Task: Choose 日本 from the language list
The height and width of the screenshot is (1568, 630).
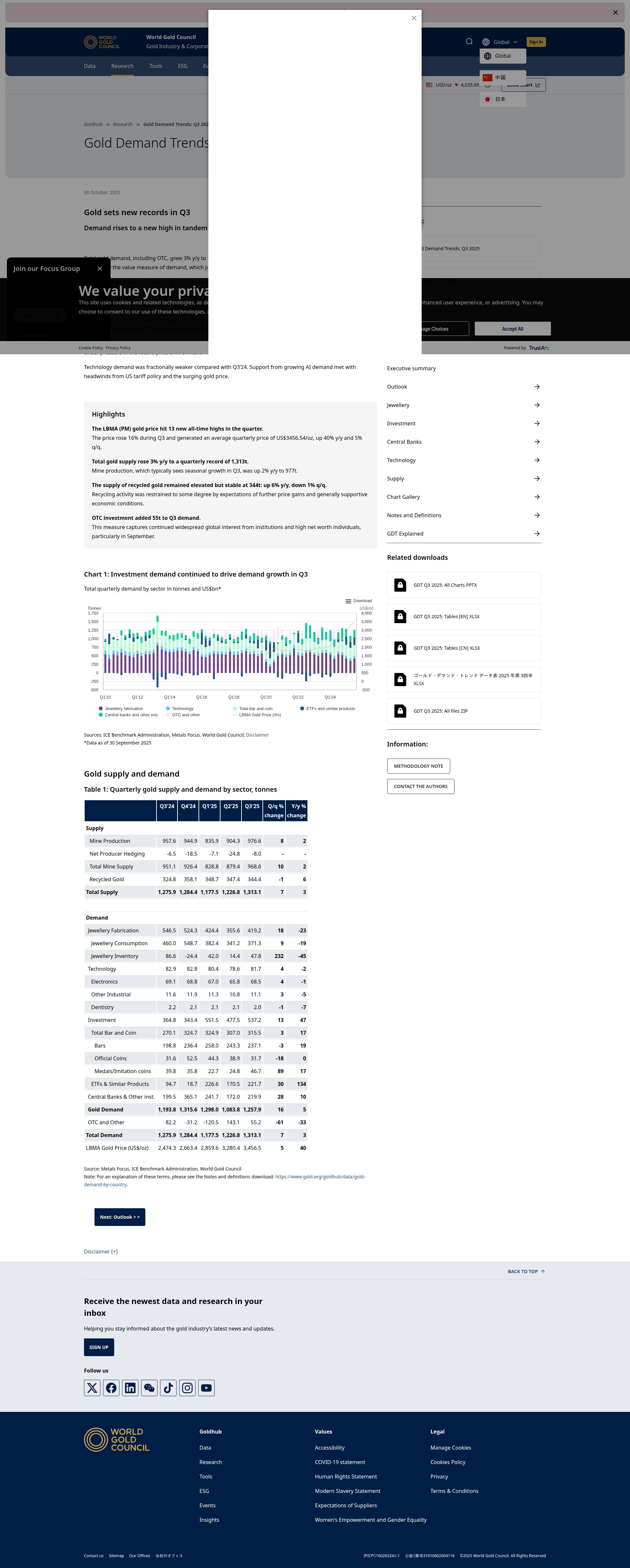Action: click(503, 99)
